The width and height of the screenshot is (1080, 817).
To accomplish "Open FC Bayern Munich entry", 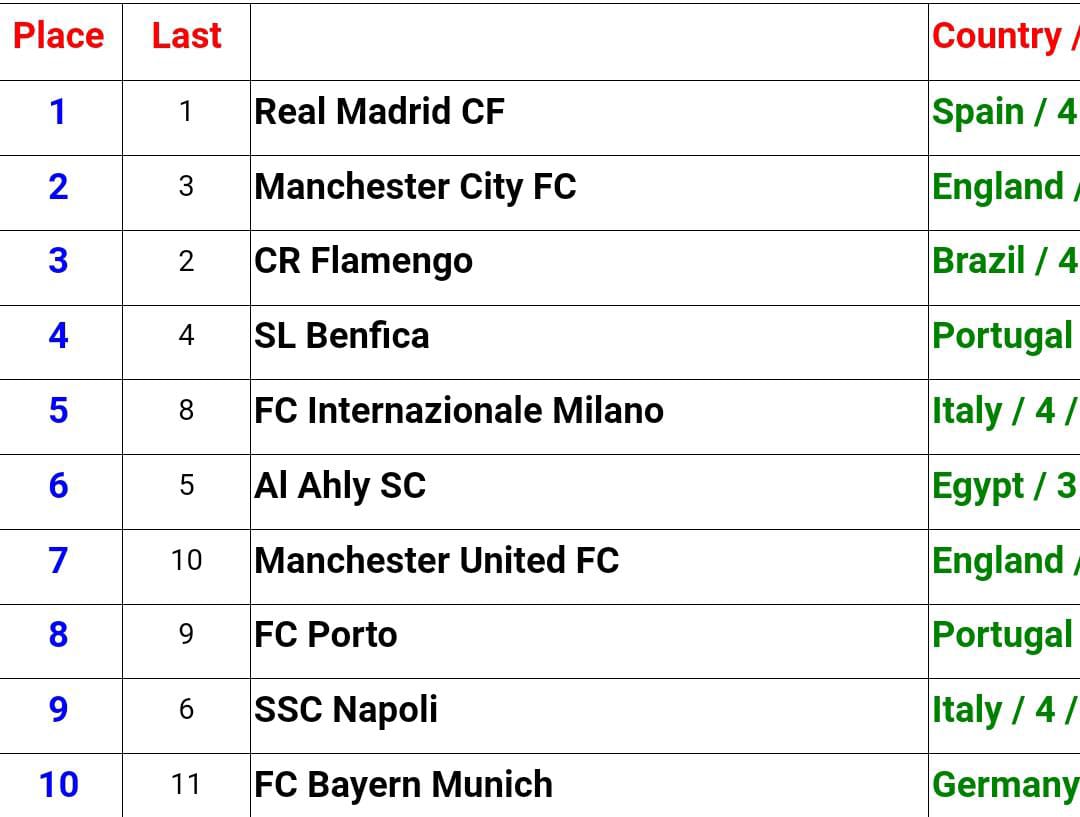I will pos(403,785).
